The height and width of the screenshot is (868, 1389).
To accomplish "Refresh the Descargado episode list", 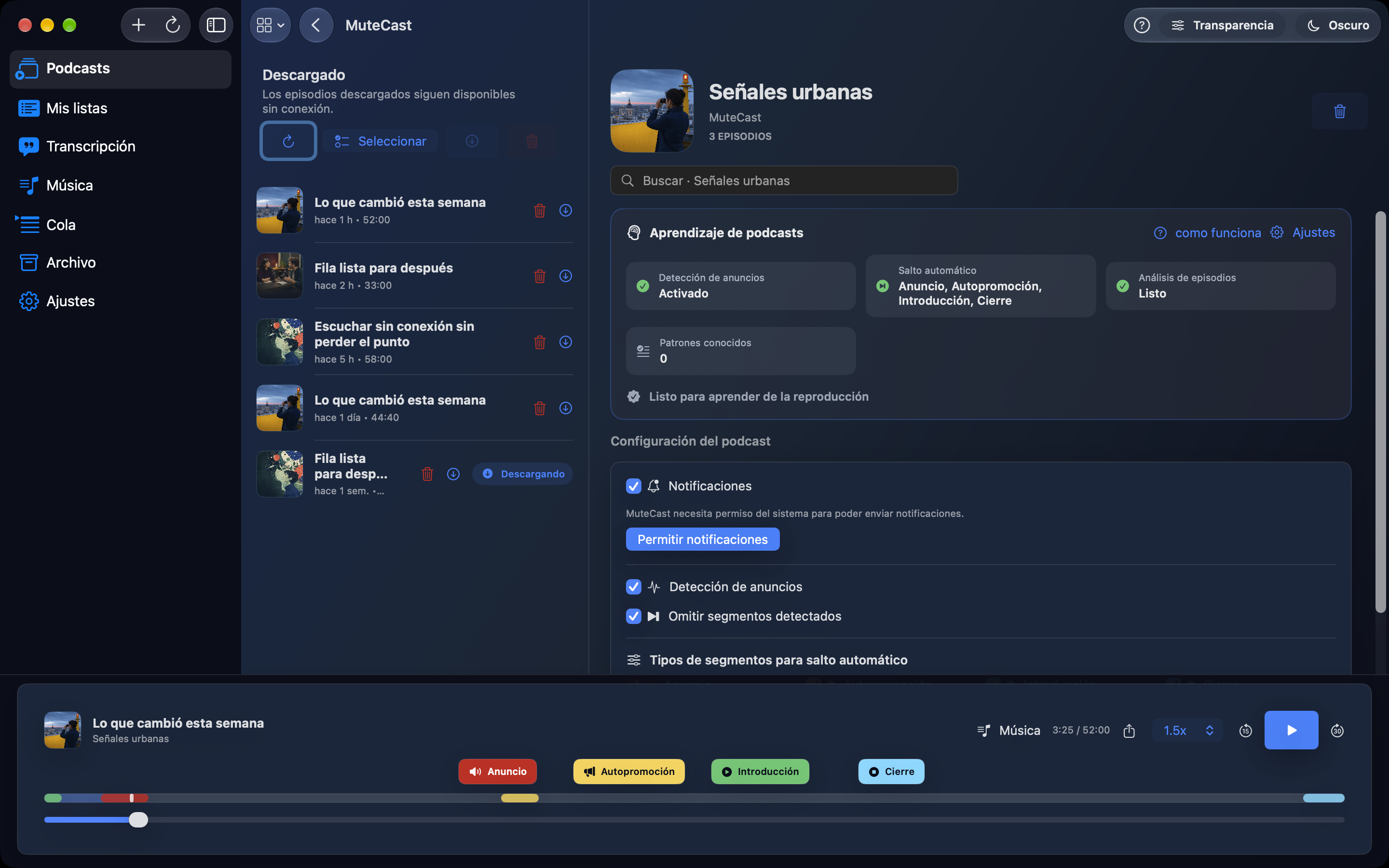I will point(288,141).
